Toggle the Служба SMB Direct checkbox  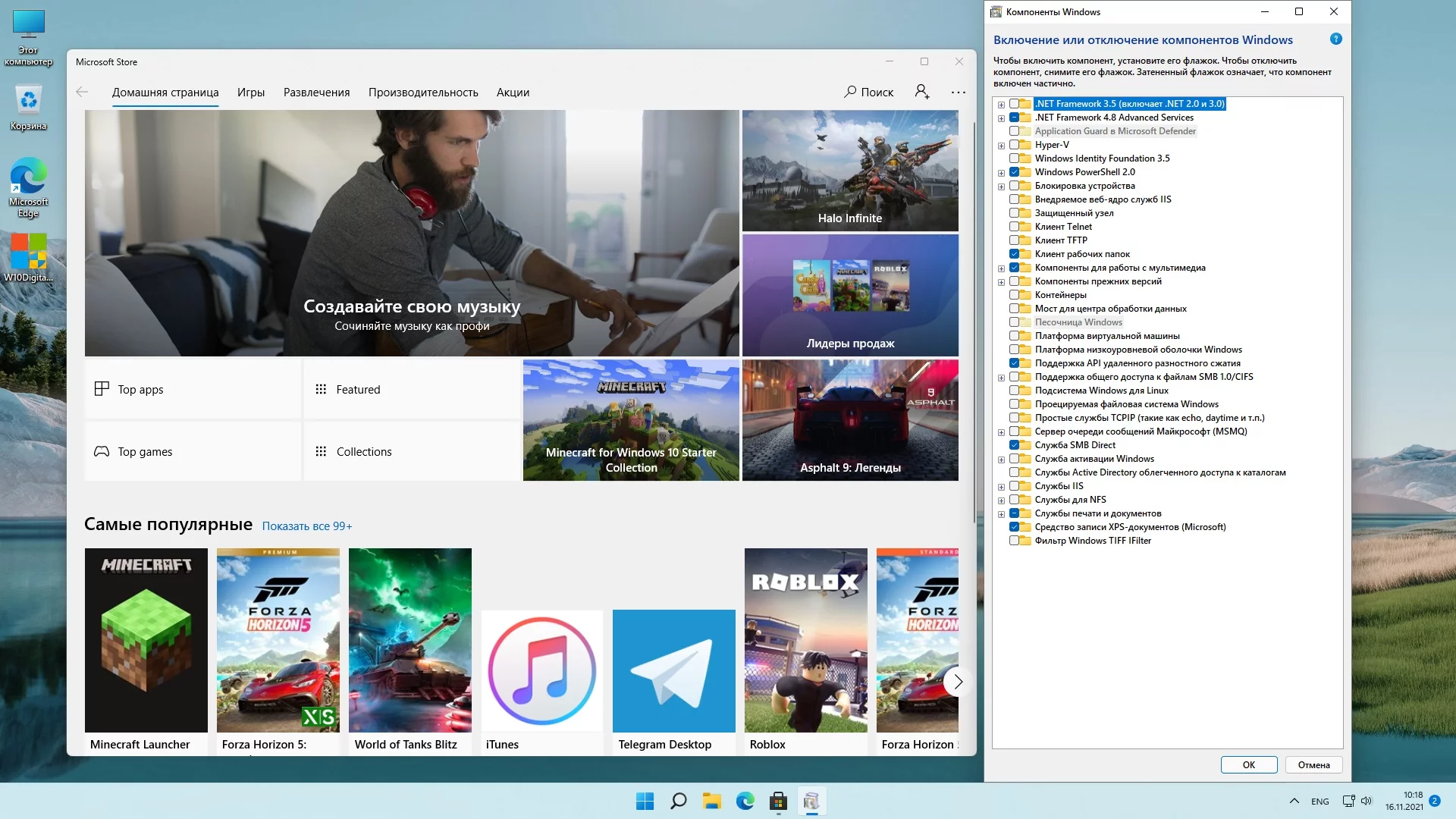(1014, 445)
